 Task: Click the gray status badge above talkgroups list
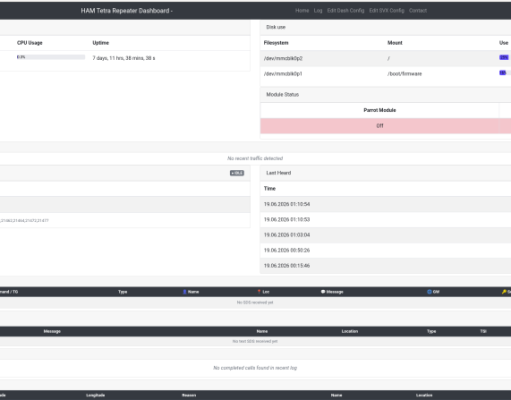pos(237,173)
